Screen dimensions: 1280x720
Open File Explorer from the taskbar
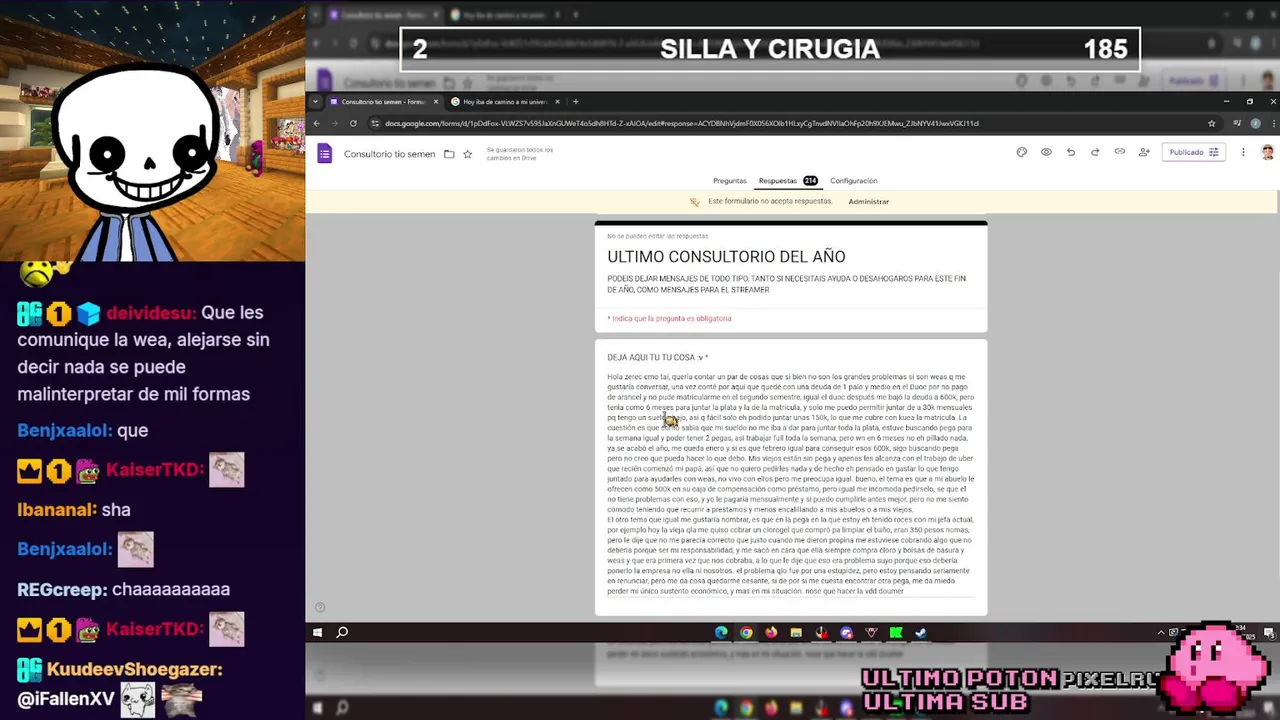pyautogui.click(x=796, y=632)
